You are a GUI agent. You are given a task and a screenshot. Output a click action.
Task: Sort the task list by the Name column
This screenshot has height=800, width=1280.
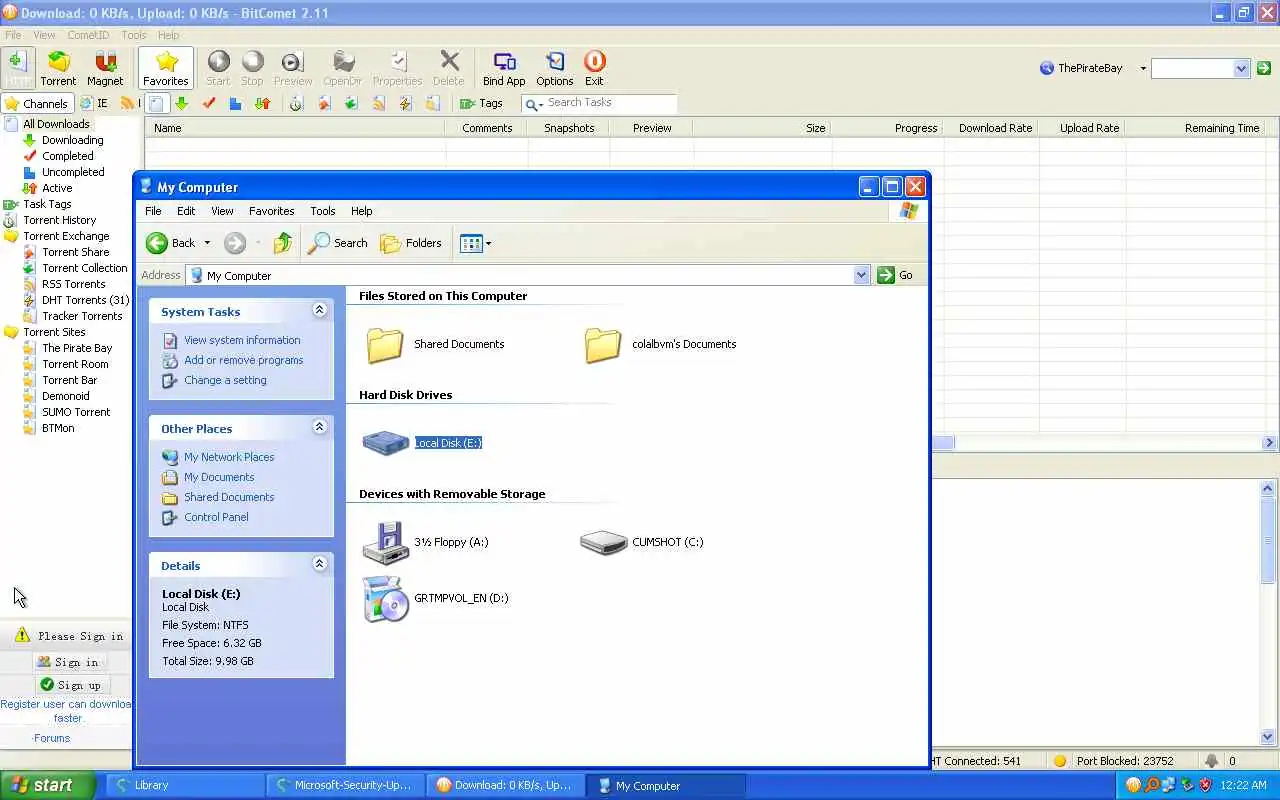click(295, 128)
